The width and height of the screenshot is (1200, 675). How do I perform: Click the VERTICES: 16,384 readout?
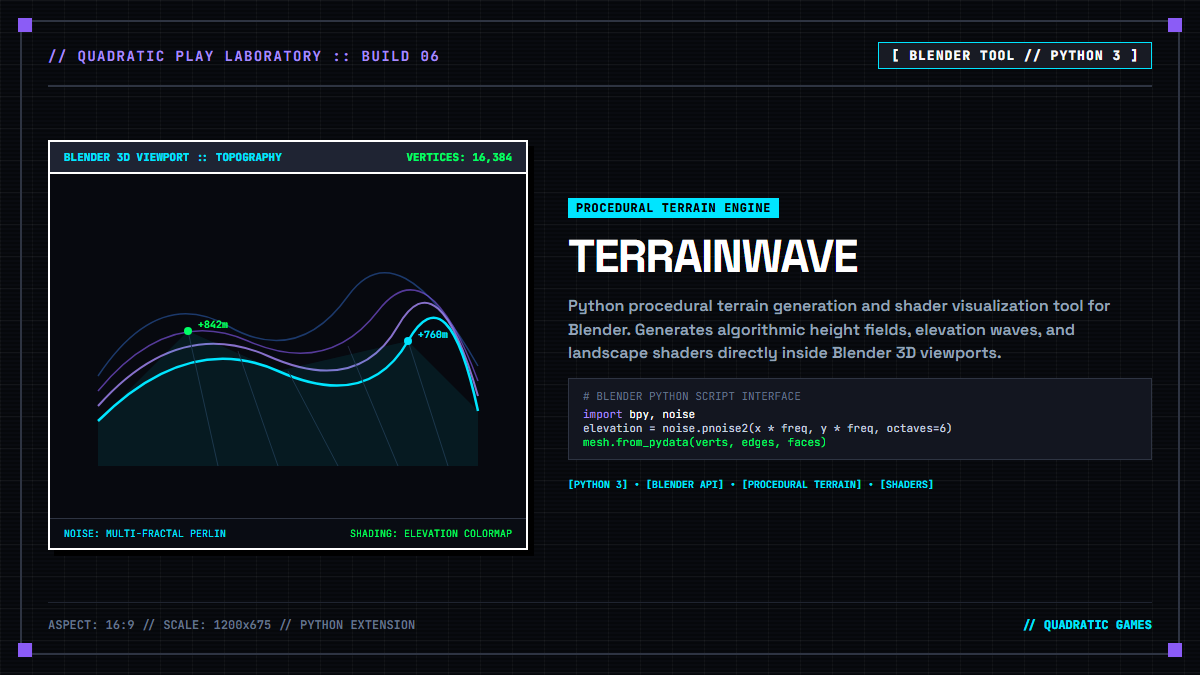pos(459,157)
